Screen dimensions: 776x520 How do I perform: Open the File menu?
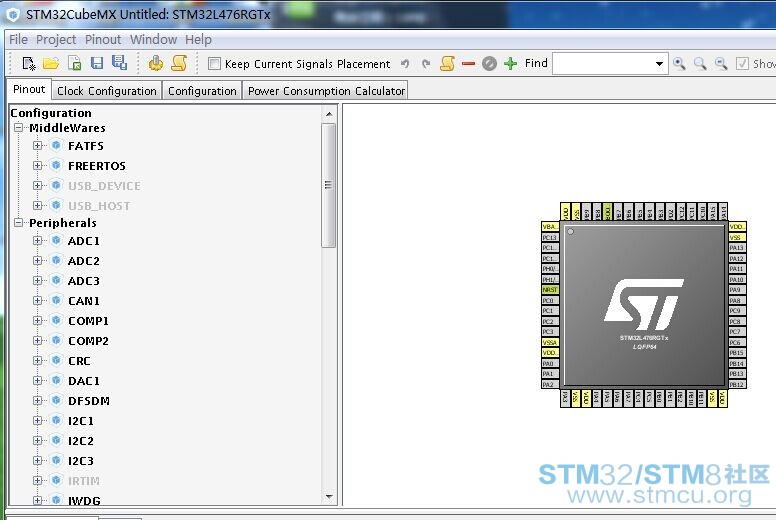point(18,40)
